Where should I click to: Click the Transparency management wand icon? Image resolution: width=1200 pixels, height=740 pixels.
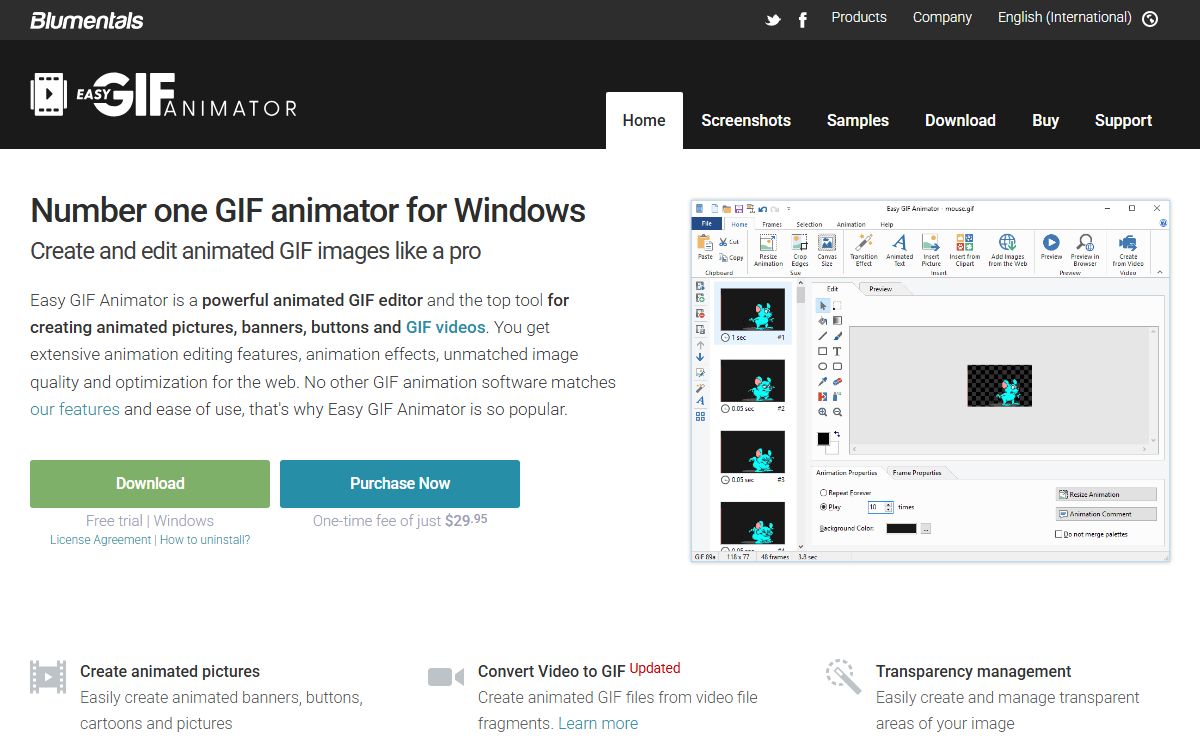[844, 677]
